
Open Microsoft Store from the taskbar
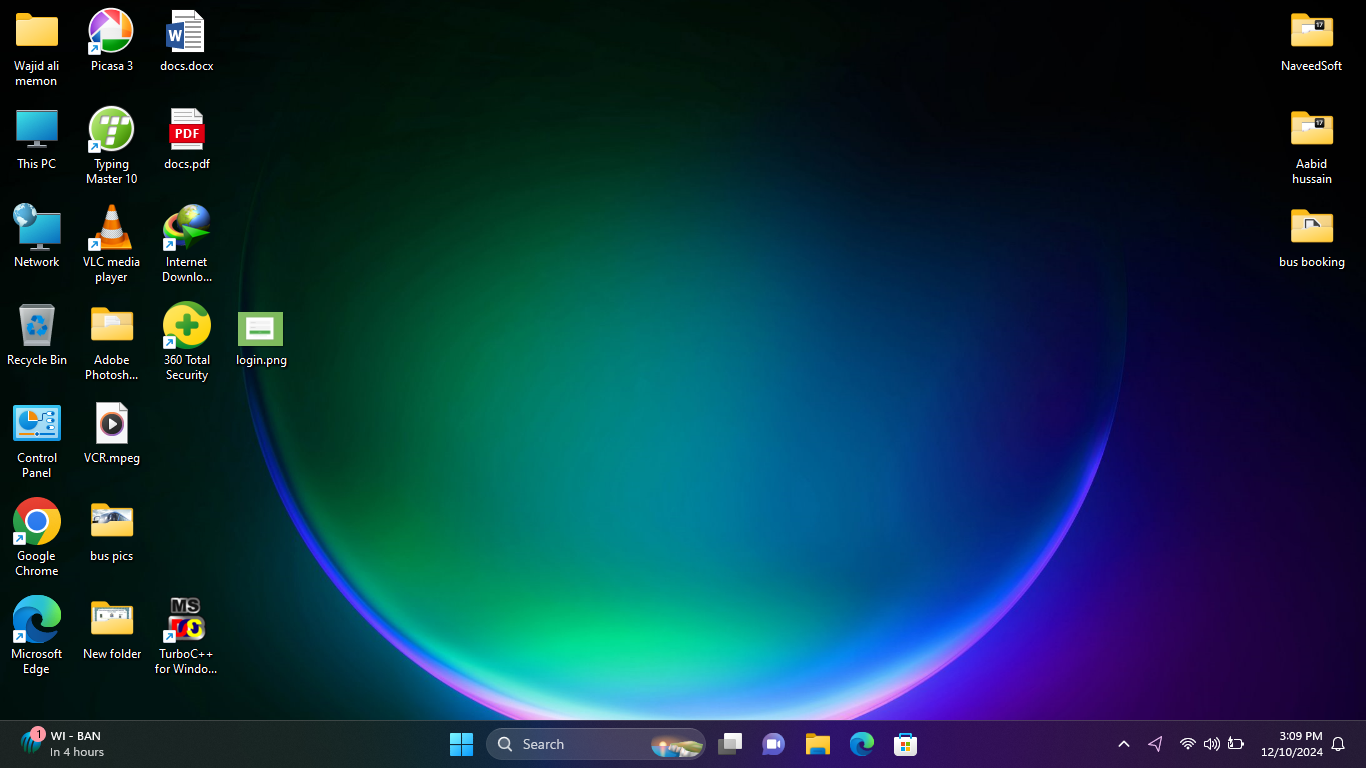pyautogui.click(x=906, y=744)
